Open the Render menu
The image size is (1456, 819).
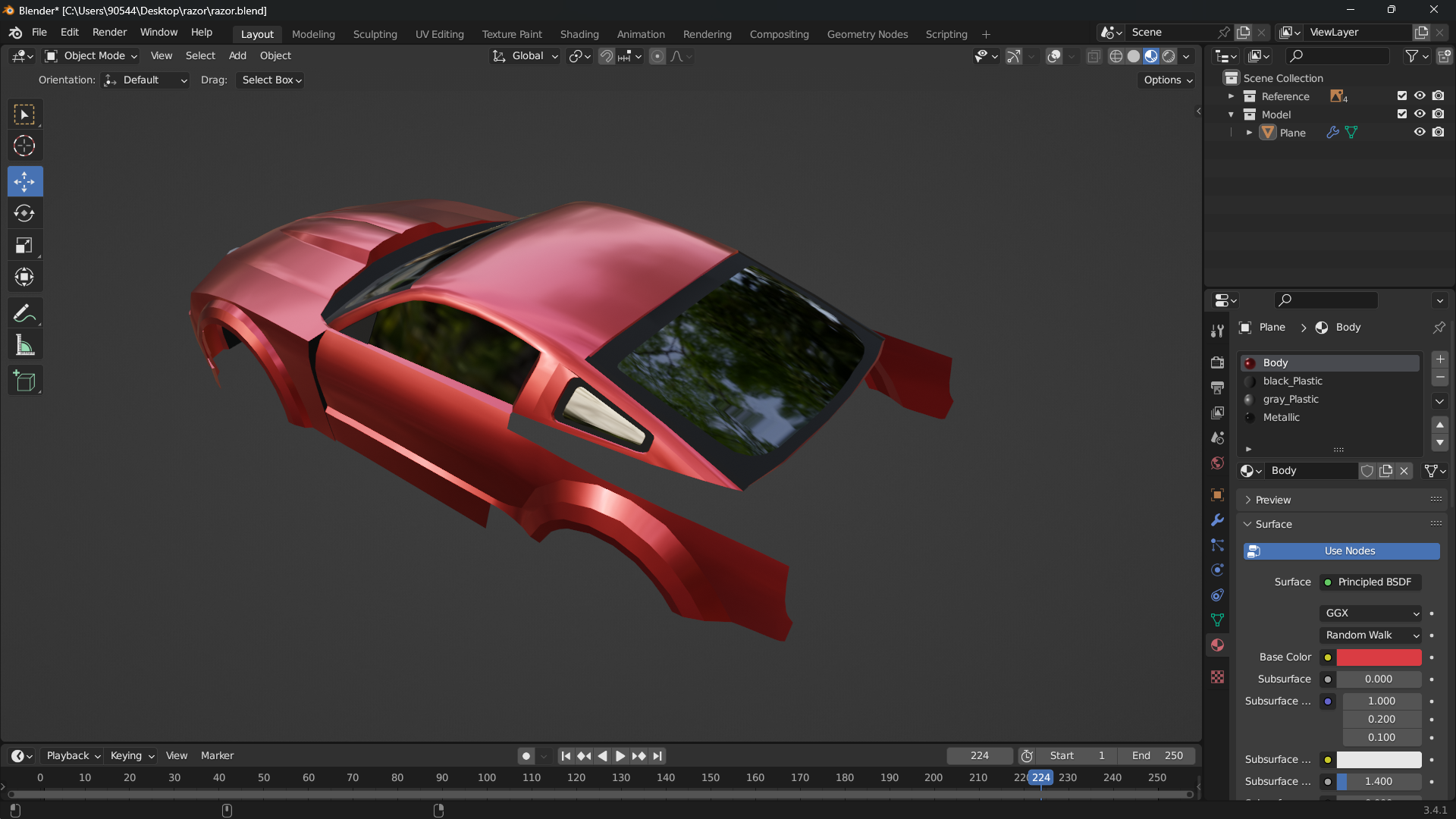coord(109,33)
